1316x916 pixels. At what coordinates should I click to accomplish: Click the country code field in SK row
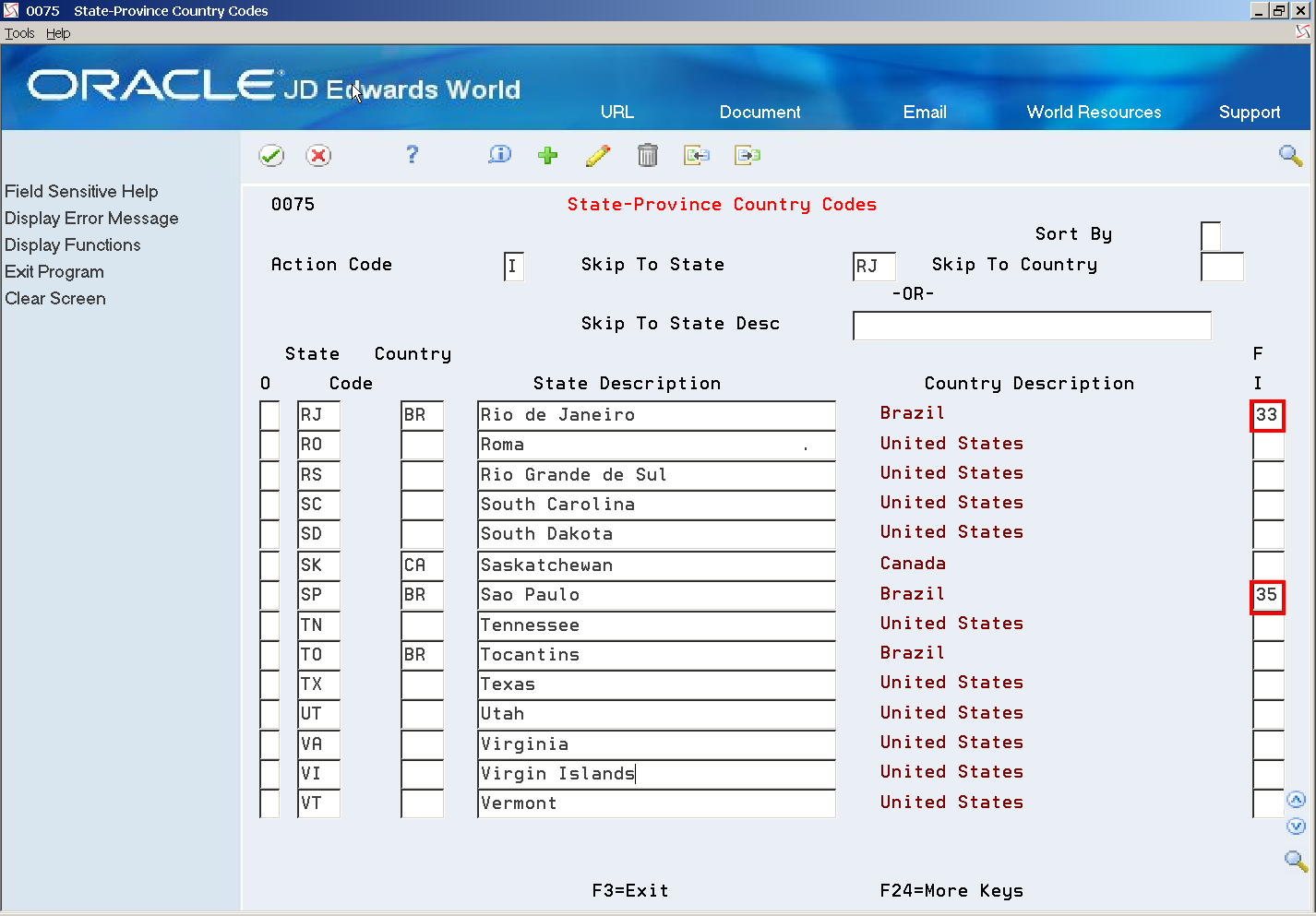(x=422, y=565)
